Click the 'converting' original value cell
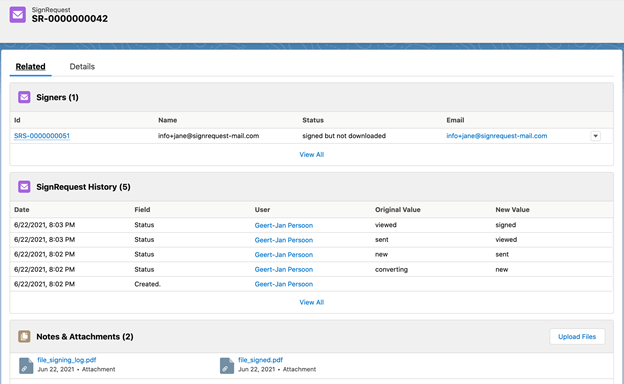The height and width of the screenshot is (384, 624). click(x=391, y=269)
